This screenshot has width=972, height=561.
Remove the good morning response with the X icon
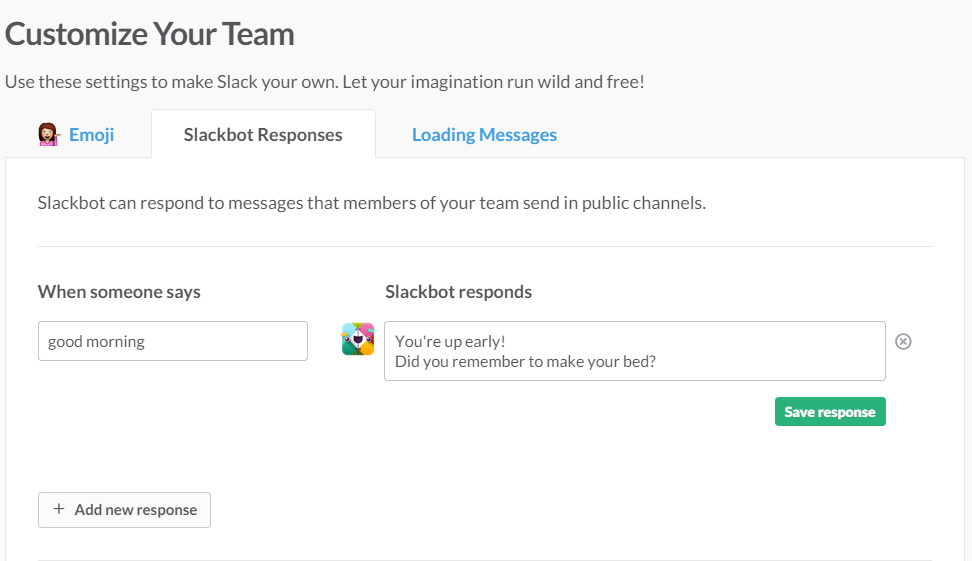click(903, 342)
